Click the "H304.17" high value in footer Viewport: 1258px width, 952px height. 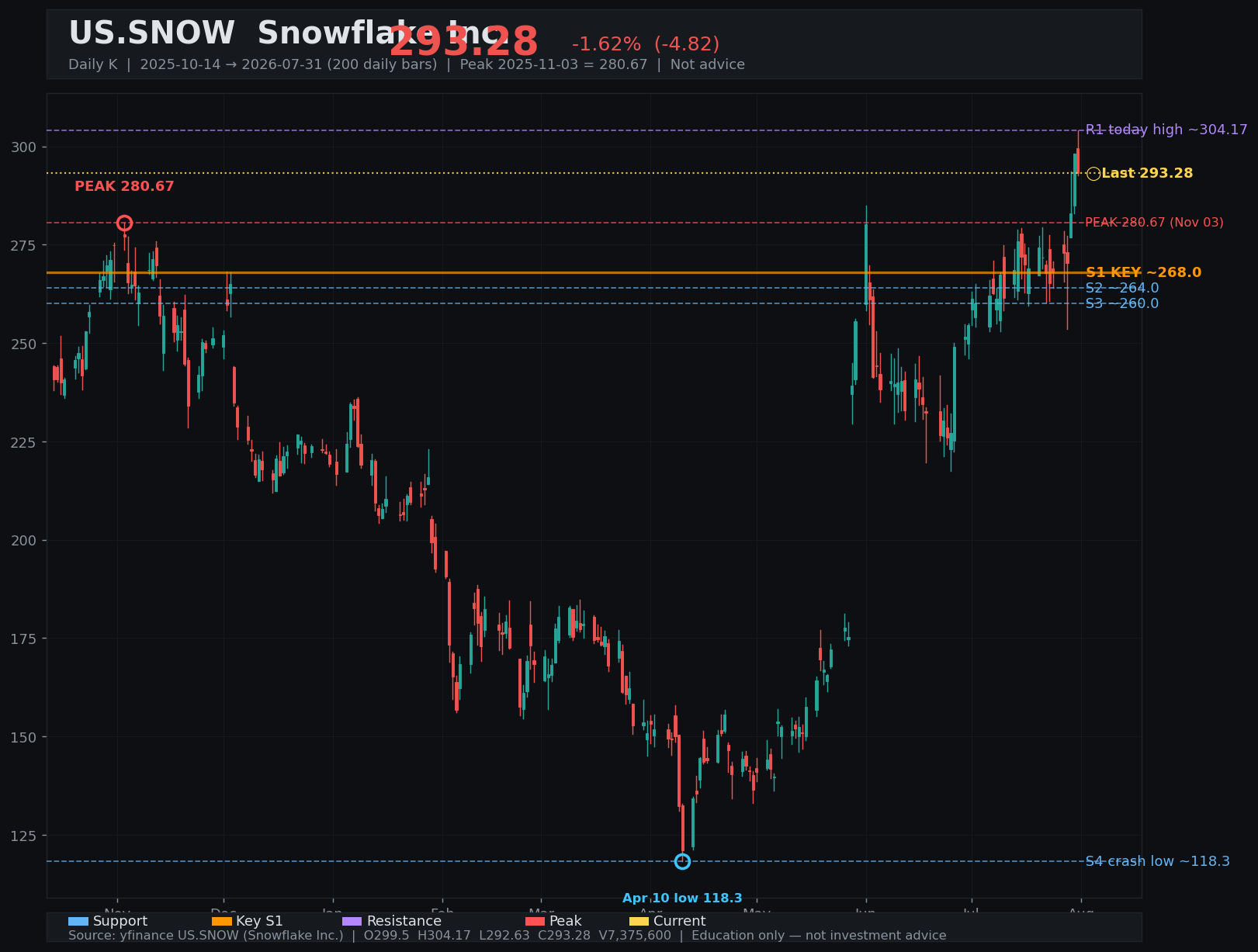444,936
